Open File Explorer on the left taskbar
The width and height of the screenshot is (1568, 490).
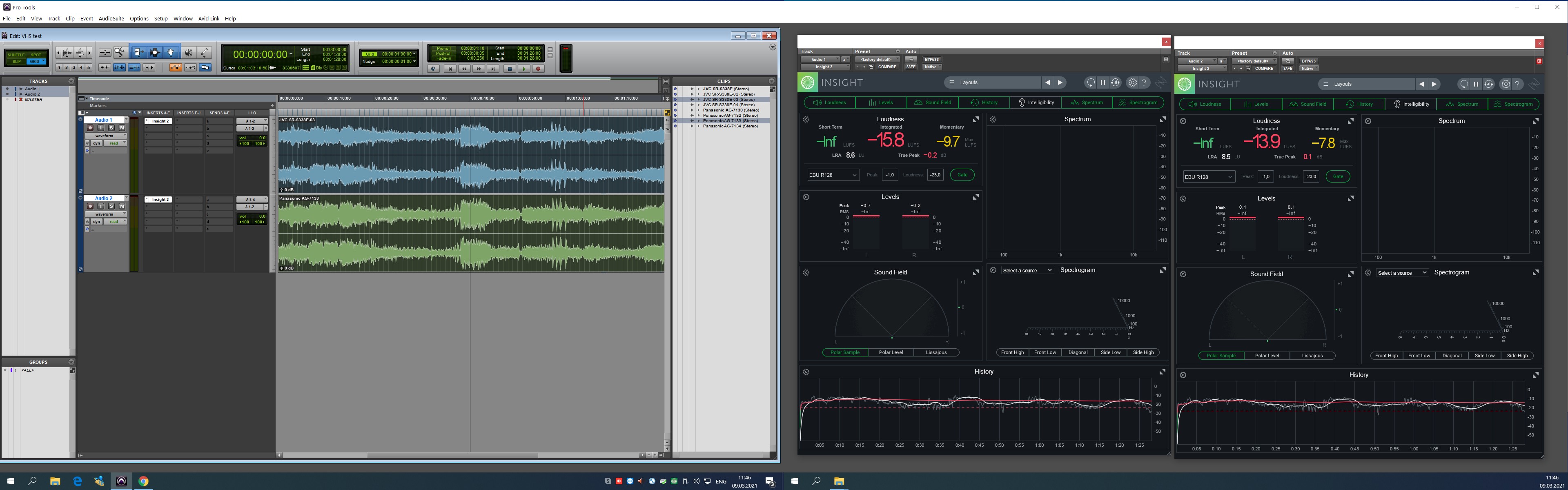pyautogui.click(x=55, y=481)
